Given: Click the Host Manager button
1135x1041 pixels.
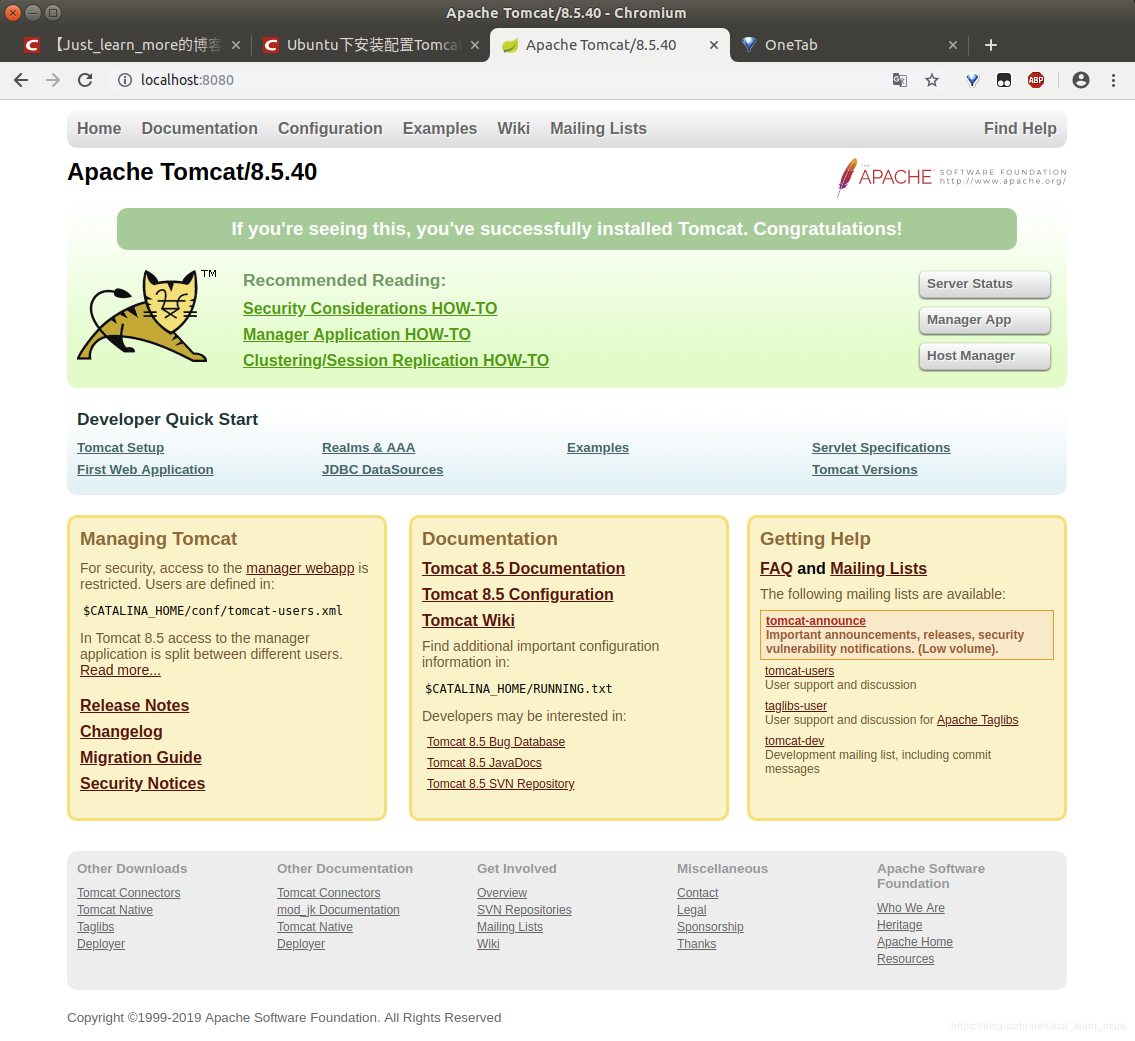Looking at the screenshot, I should pos(984,356).
